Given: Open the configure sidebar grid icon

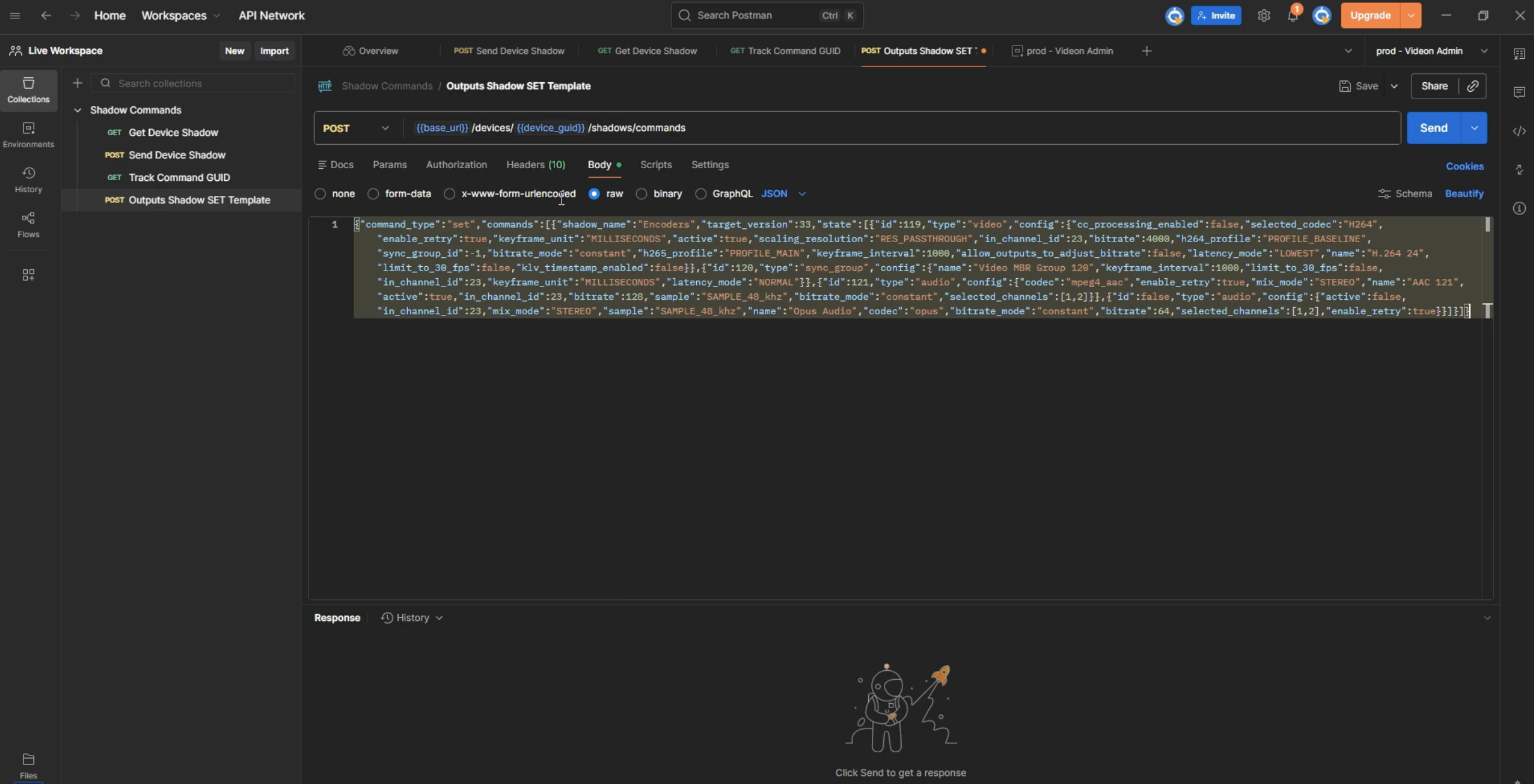Looking at the screenshot, I should point(28,274).
